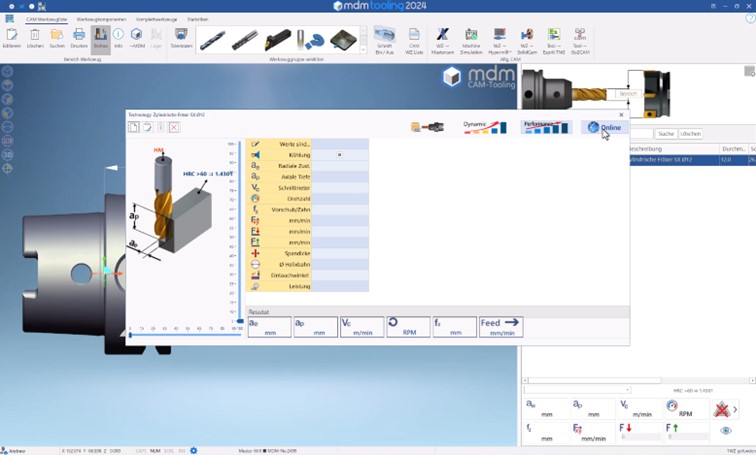
Task: Toggle the Performance cutting mode
Action: pyautogui.click(x=546, y=127)
